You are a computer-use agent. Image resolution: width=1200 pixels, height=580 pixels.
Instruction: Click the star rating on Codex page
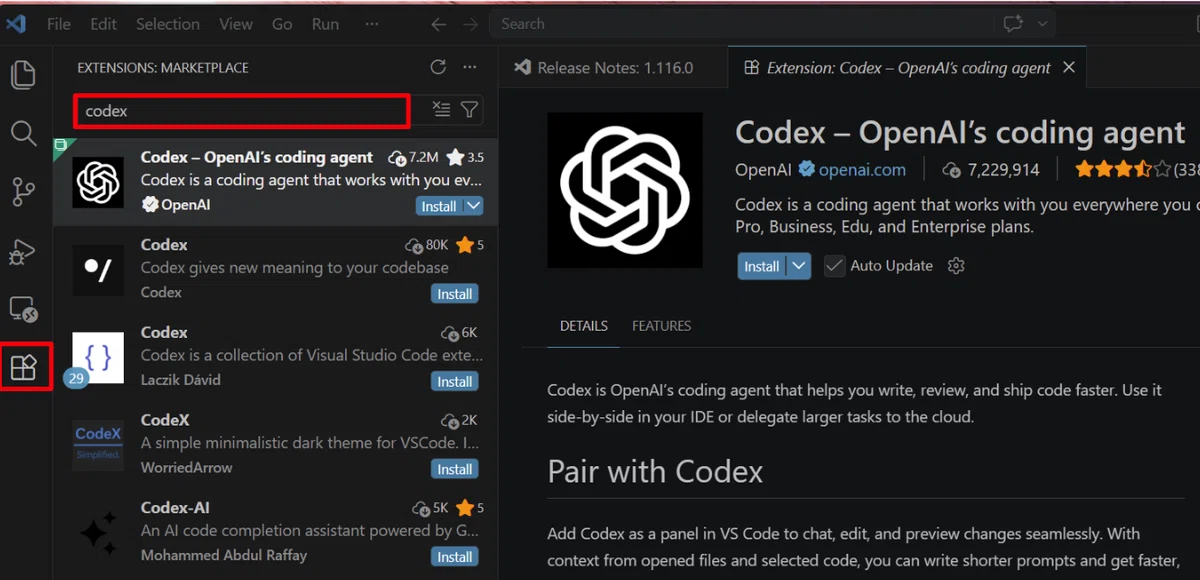coord(1122,170)
